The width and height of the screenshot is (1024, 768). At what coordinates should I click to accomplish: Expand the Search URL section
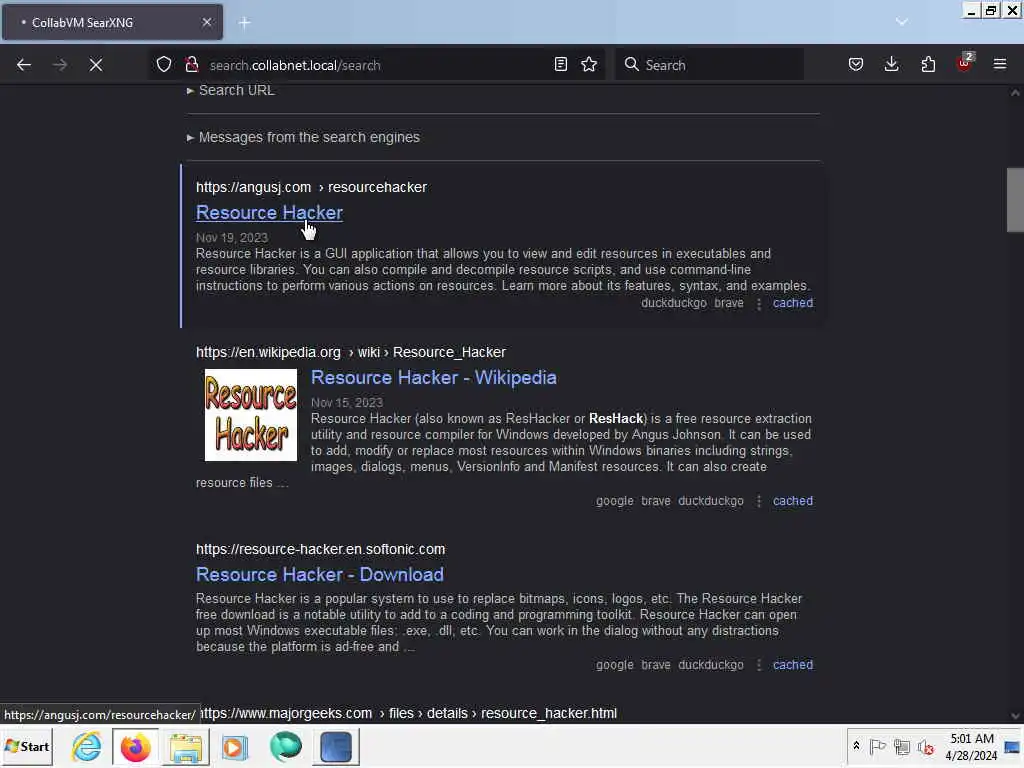tap(231, 90)
